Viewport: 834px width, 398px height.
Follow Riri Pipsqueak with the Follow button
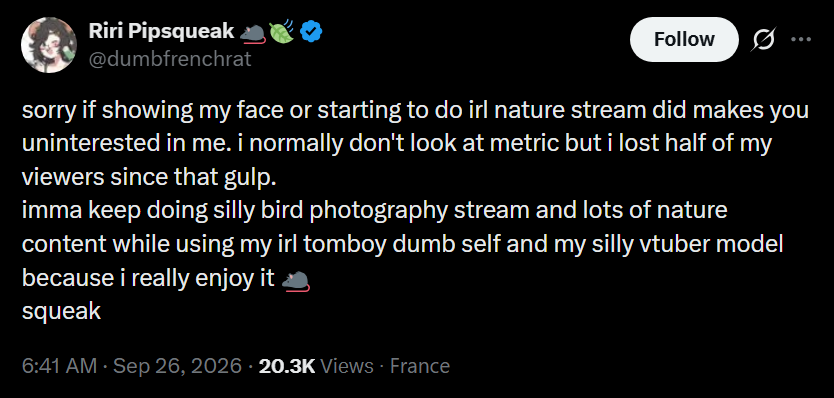click(x=684, y=39)
